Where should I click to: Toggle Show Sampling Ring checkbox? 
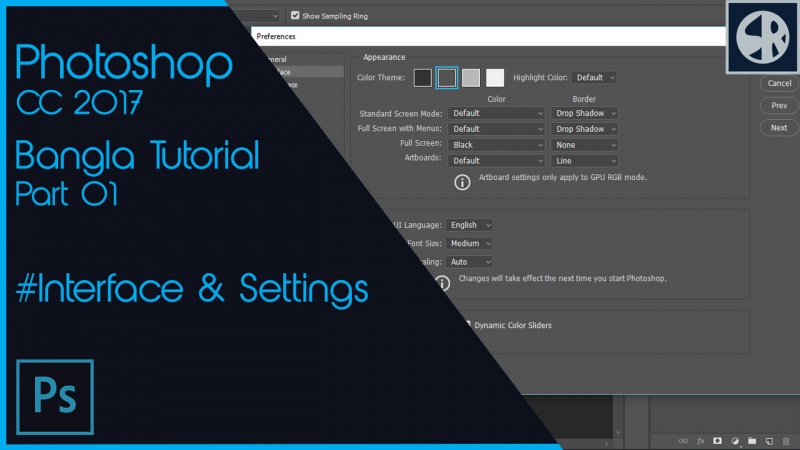coord(295,15)
